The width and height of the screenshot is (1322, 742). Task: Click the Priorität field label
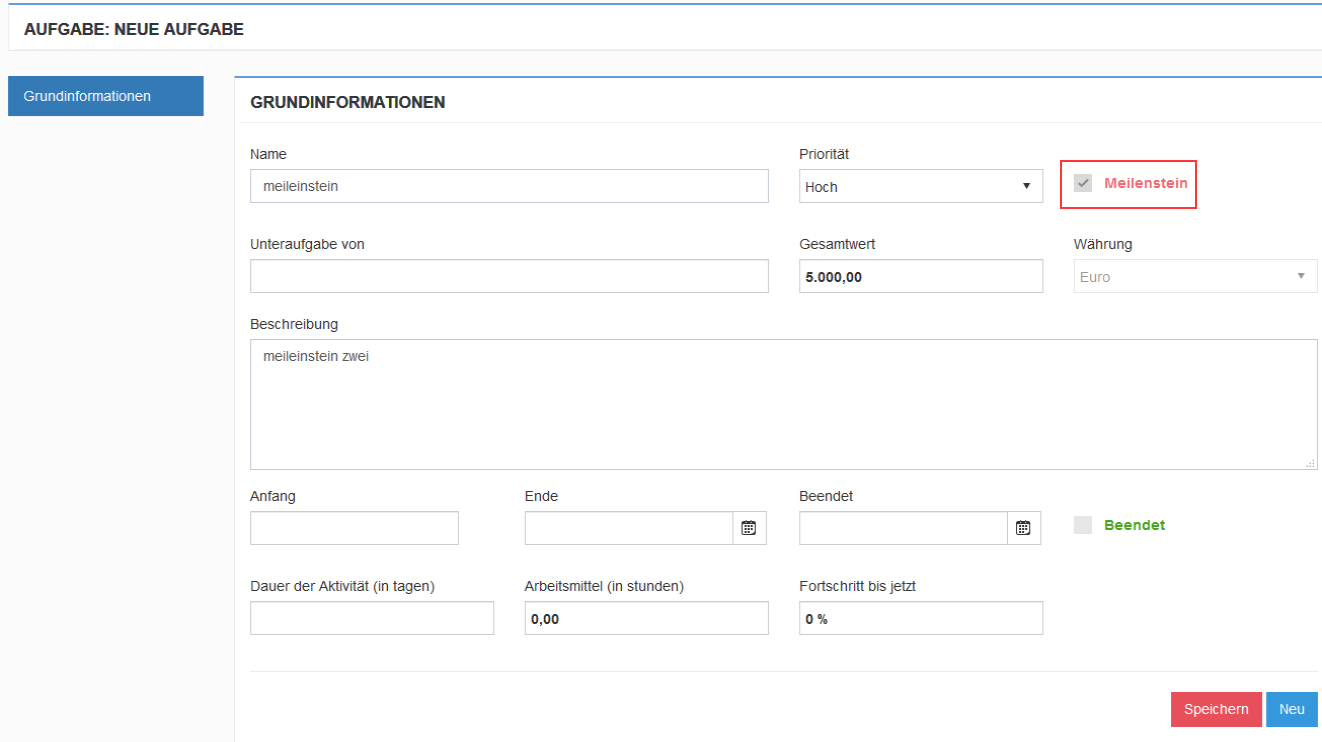coord(824,154)
